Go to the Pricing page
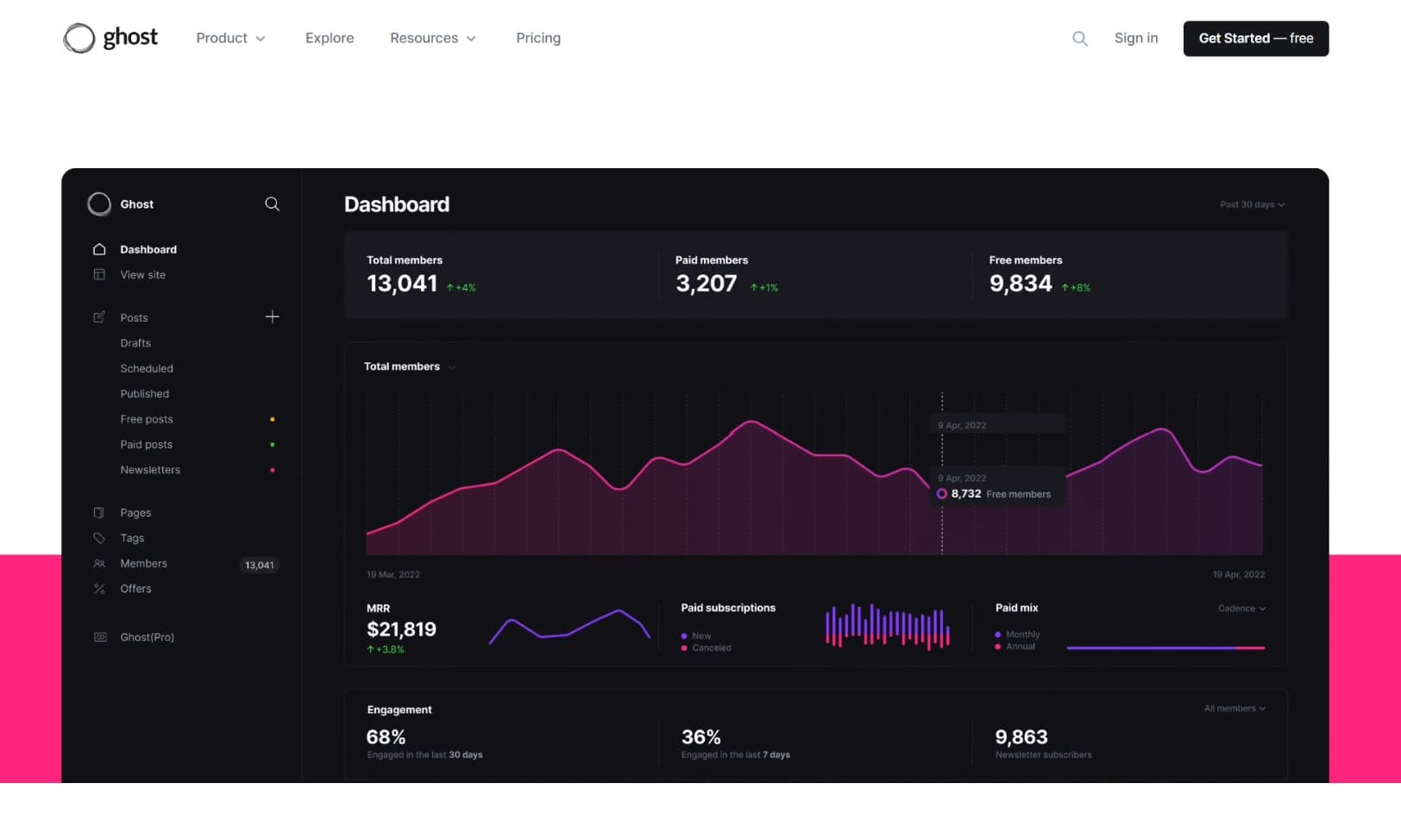The height and width of the screenshot is (840, 1401). point(537,38)
